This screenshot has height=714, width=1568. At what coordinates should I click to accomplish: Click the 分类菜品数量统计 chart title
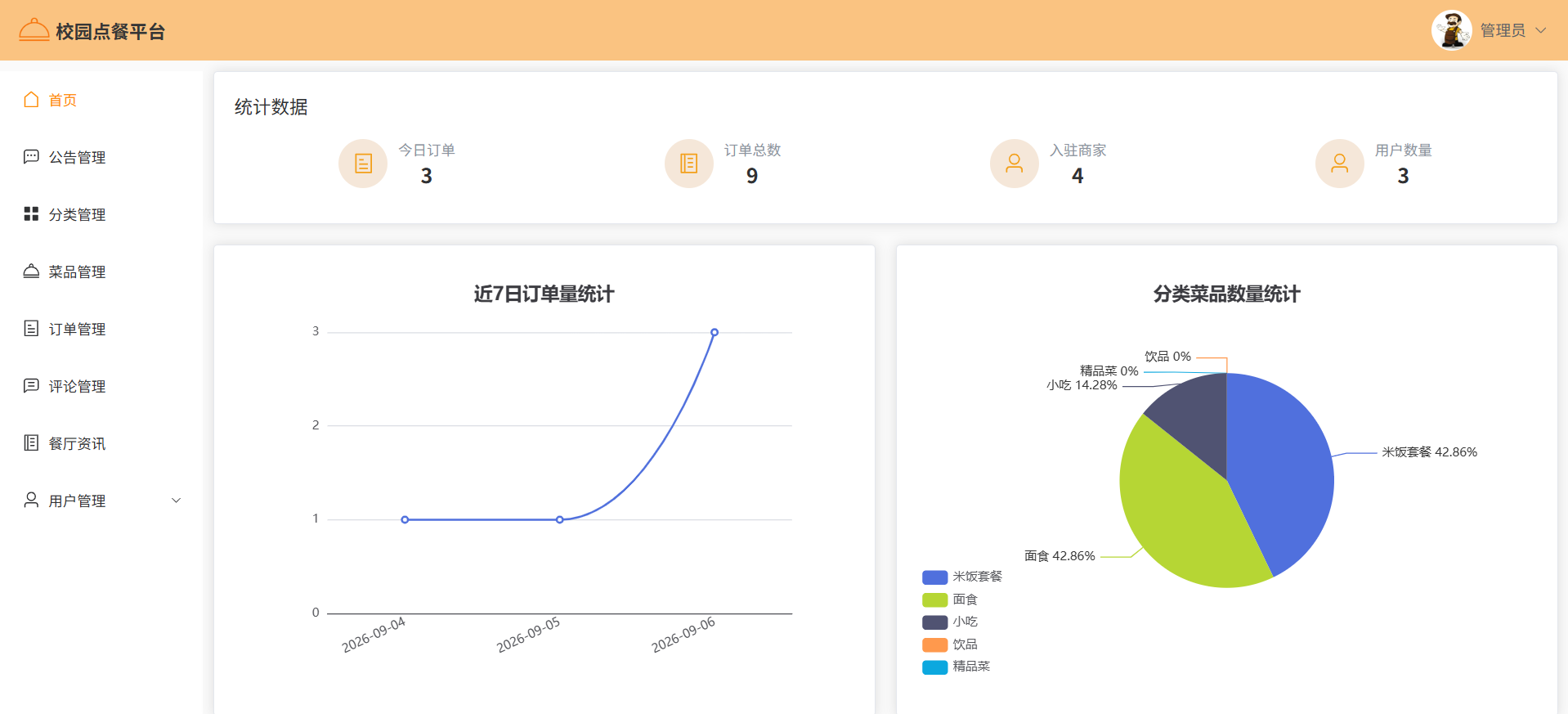pos(1226,294)
